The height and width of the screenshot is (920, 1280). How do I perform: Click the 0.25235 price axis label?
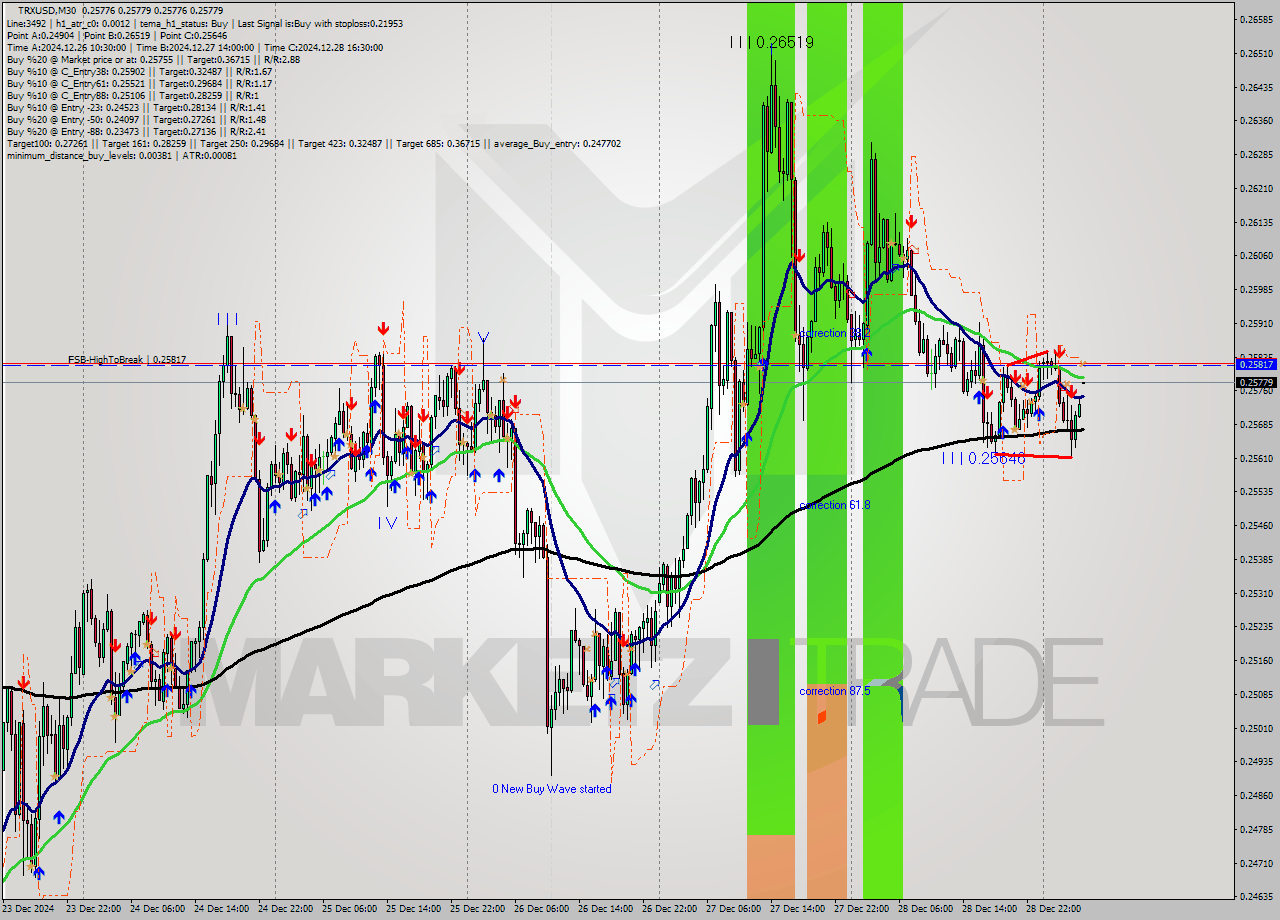pyautogui.click(x=1257, y=626)
